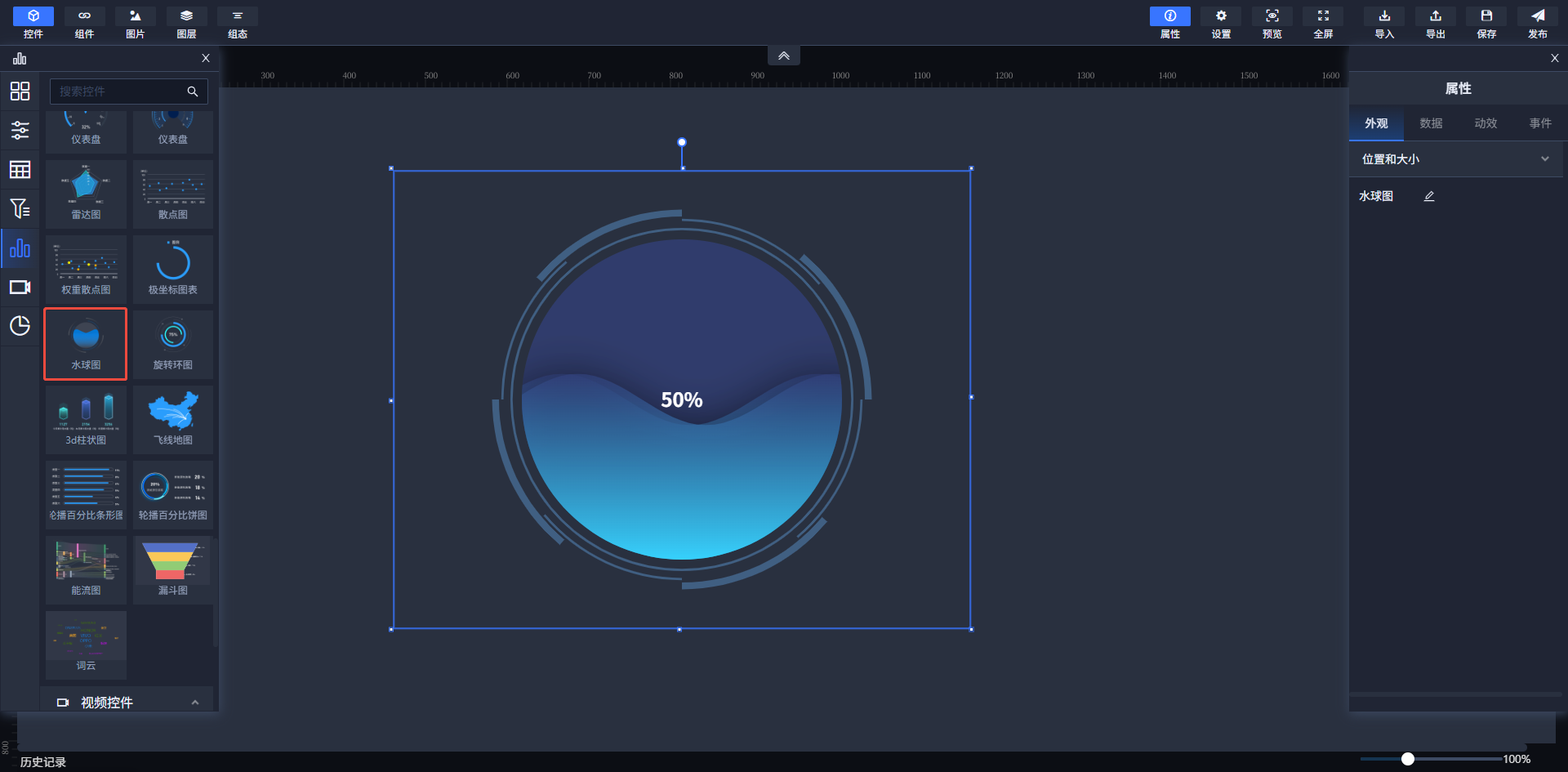Click the Fullscreen (全屏) icon

coord(1323,22)
